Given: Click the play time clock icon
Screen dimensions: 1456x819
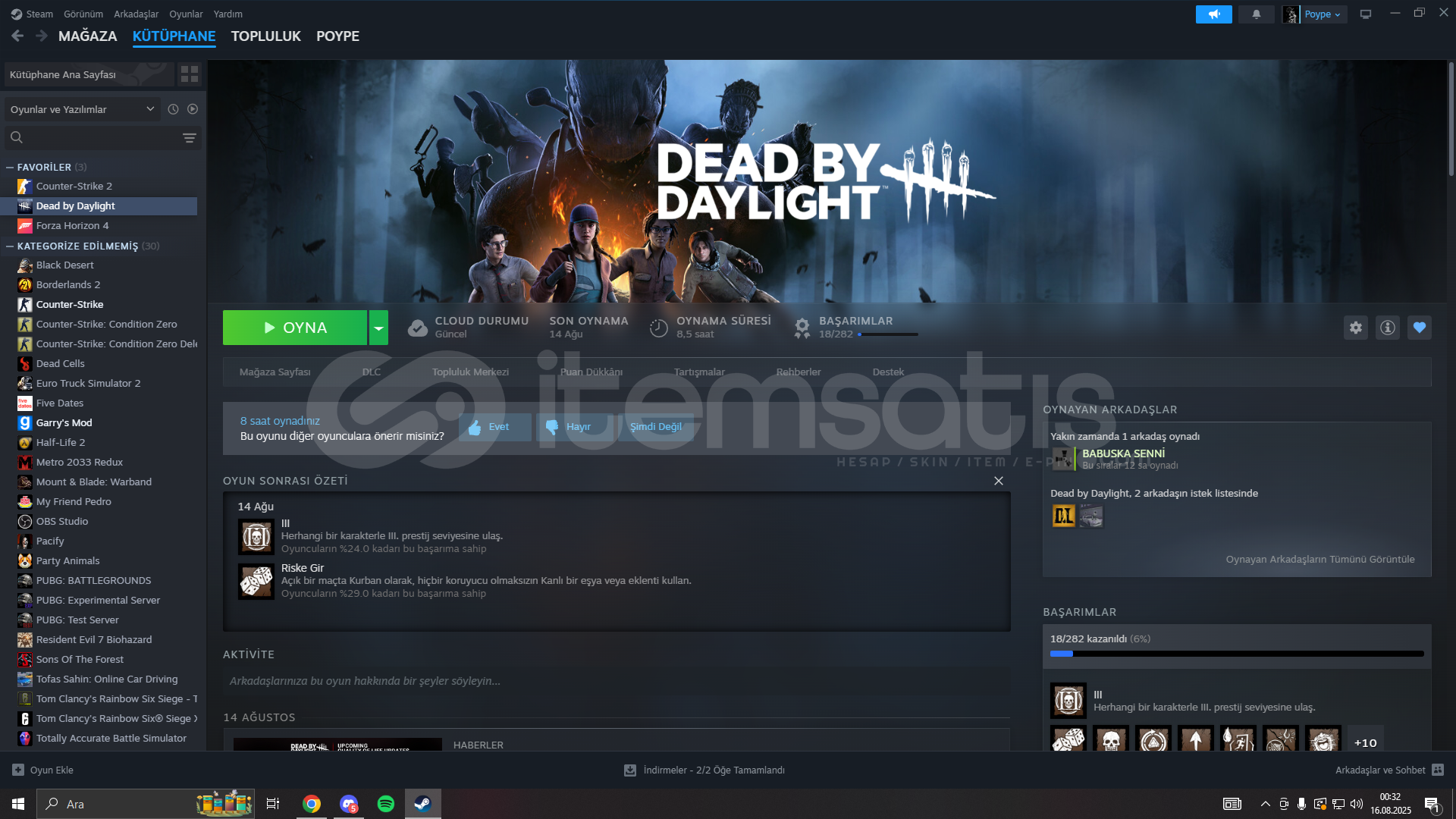Looking at the screenshot, I should pos(659,328).
